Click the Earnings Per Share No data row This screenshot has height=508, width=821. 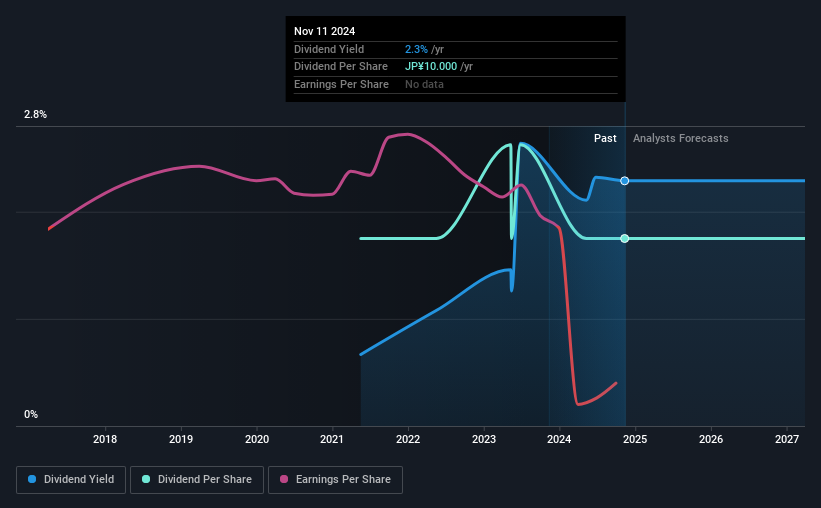[x=456, y=84]
